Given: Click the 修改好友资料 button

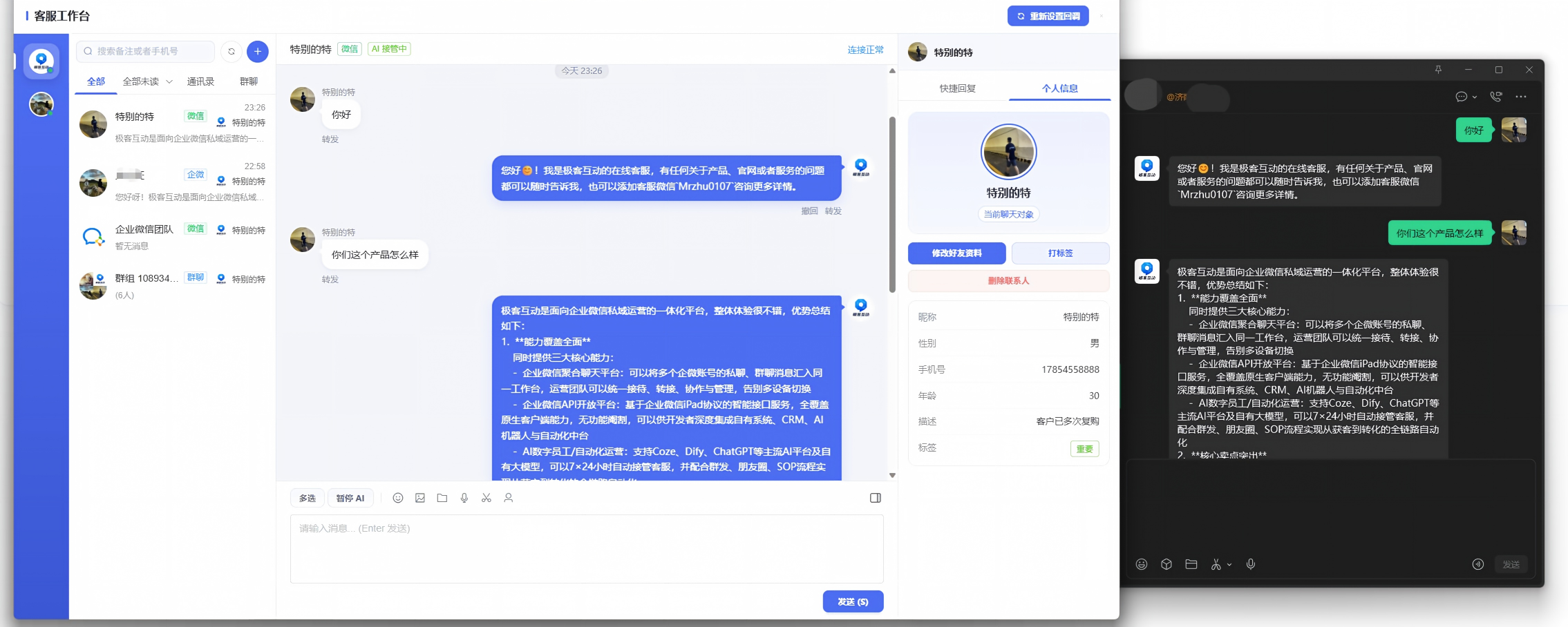Looking at the screenshot, I should (957, 253).
